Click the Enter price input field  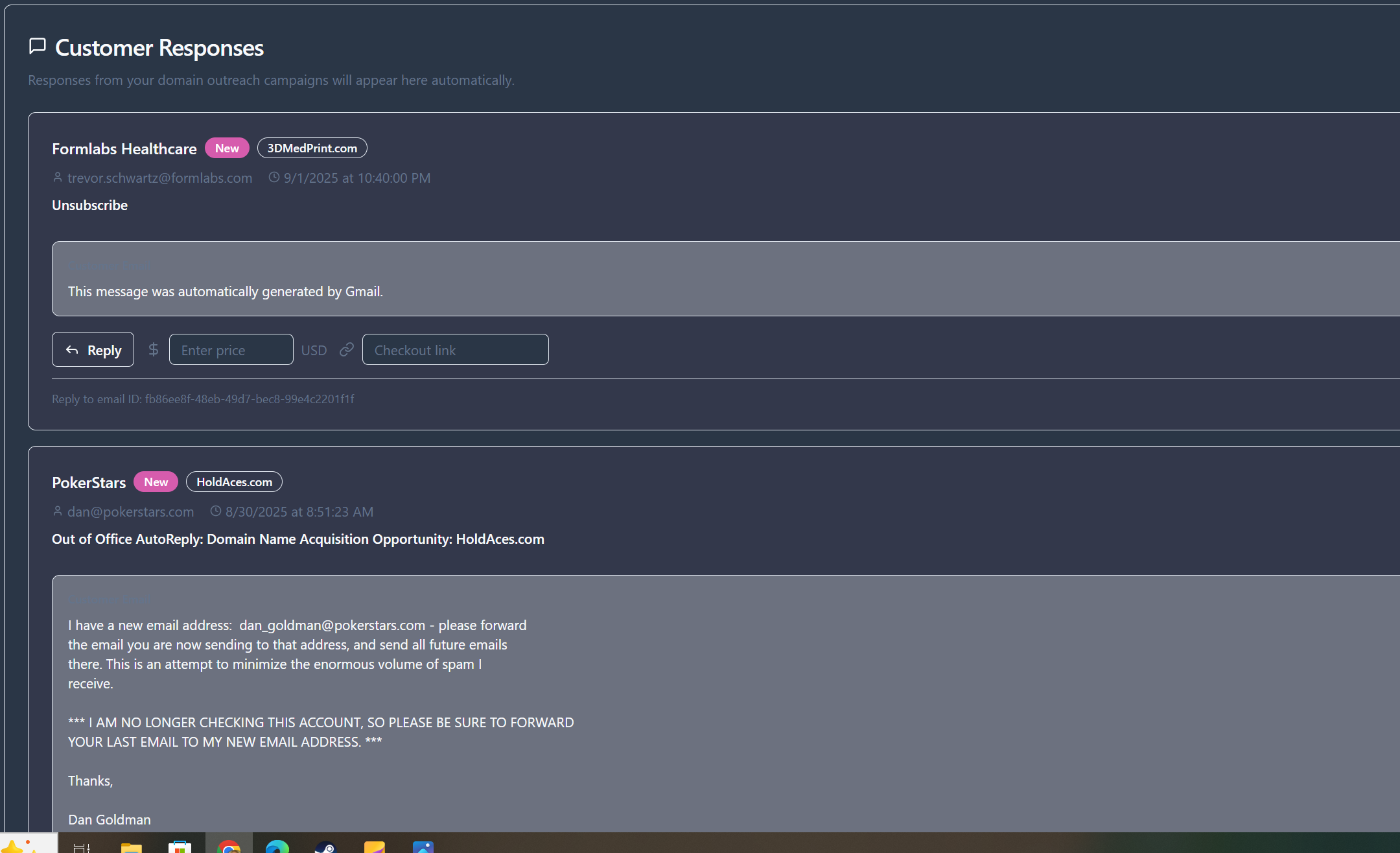click(231, 350)
